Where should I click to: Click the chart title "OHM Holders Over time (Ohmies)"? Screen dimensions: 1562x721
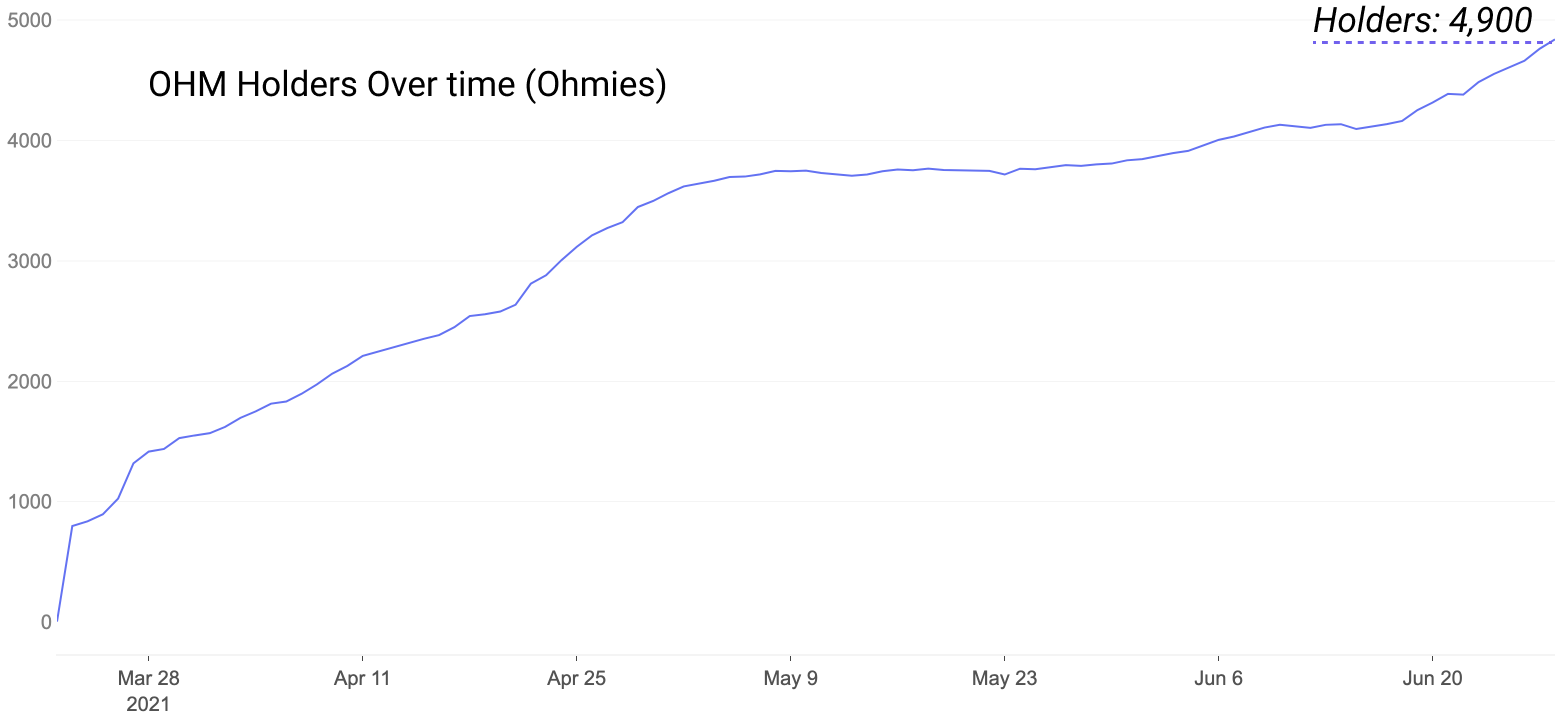pyautogui.click(x=407, y=85)
